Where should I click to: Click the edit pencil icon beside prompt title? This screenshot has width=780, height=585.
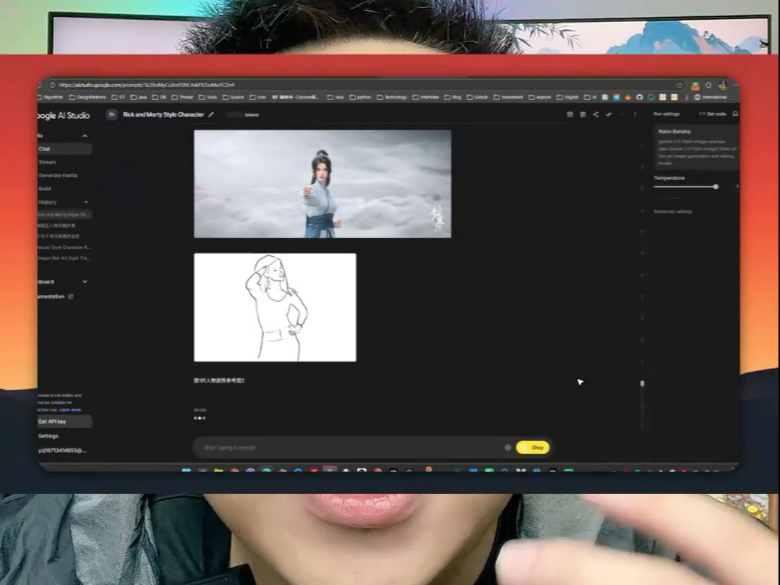211,114
